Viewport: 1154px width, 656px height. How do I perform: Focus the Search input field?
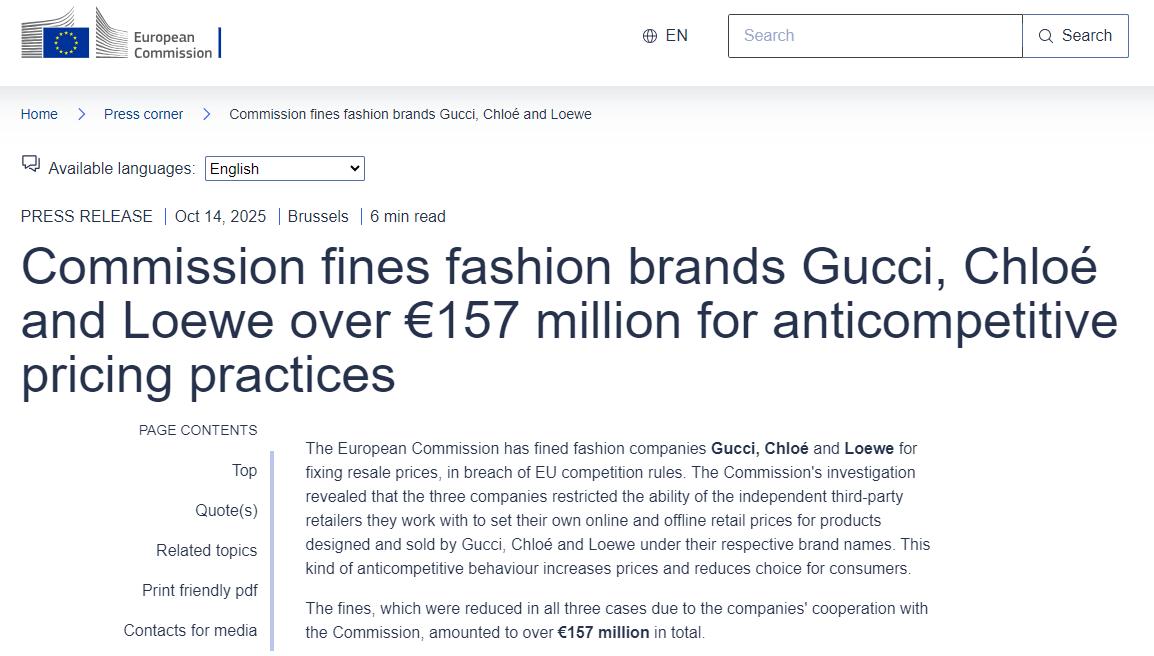(x=875, y=36)
